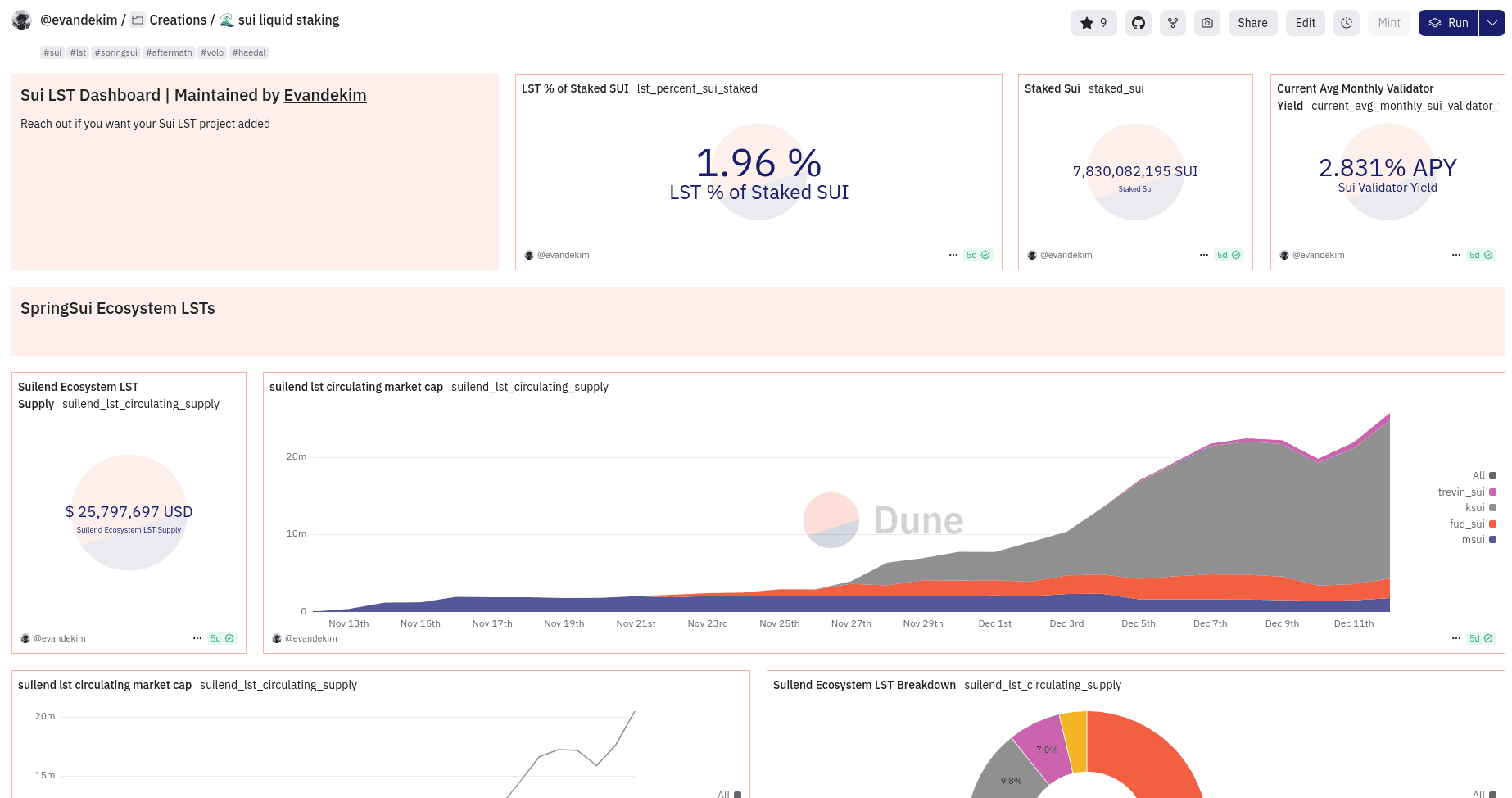Click the Mint button
Viewport: 1512px width, 798px height.
[x=1389, y=23]
